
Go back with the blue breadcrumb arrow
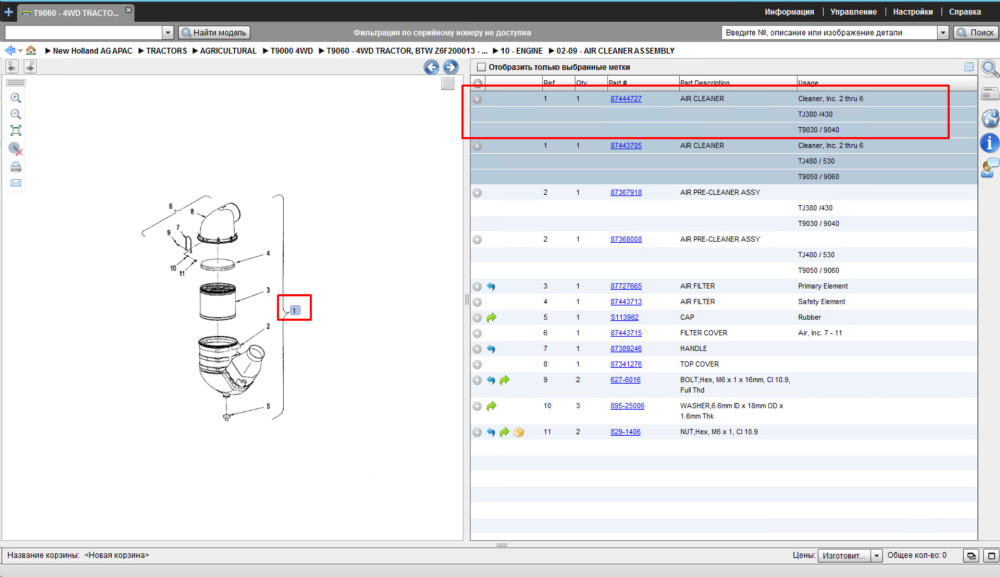tap(10, 50)
